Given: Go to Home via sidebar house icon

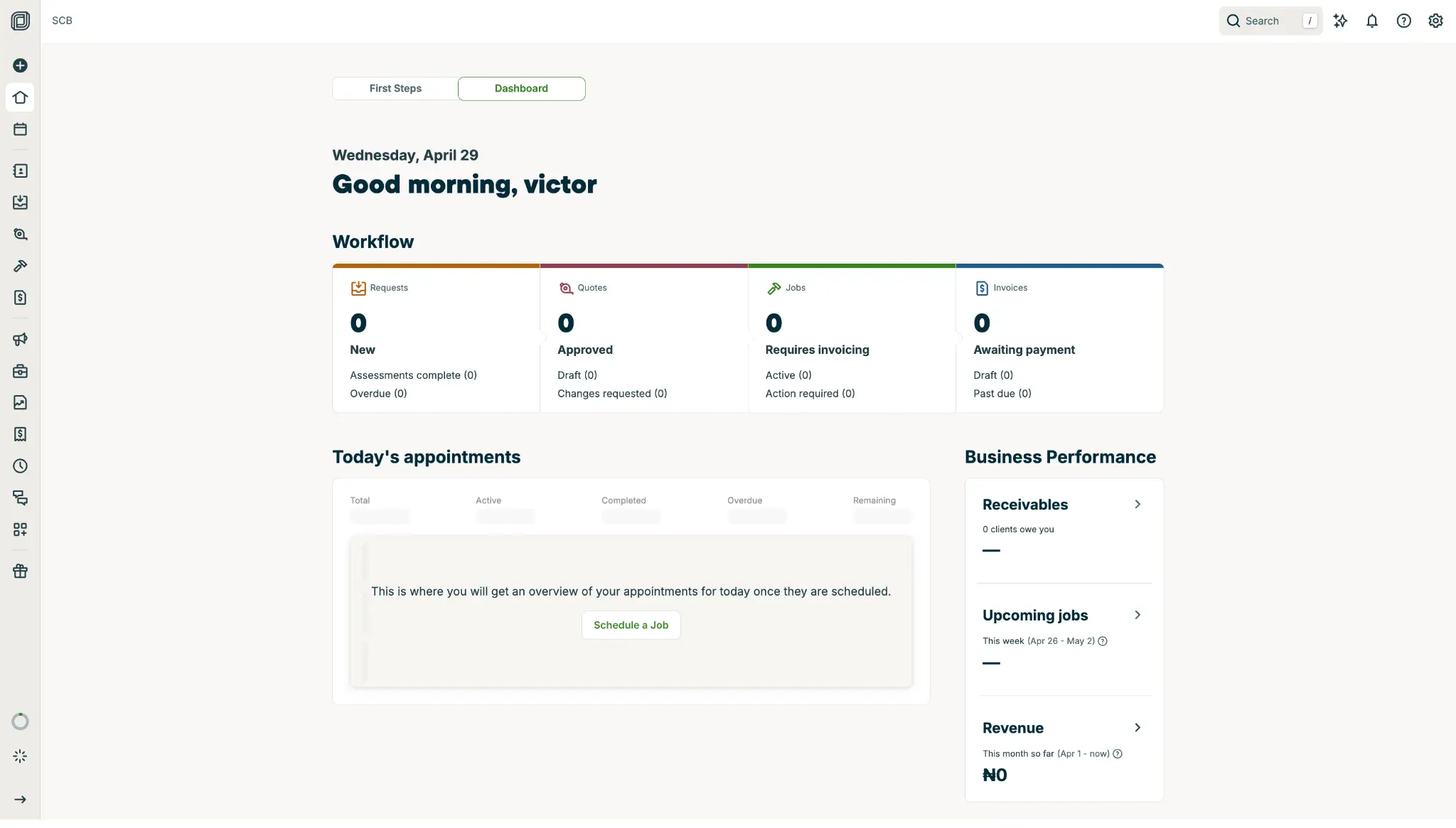Looking at the screenshot, I should point(20,97).
